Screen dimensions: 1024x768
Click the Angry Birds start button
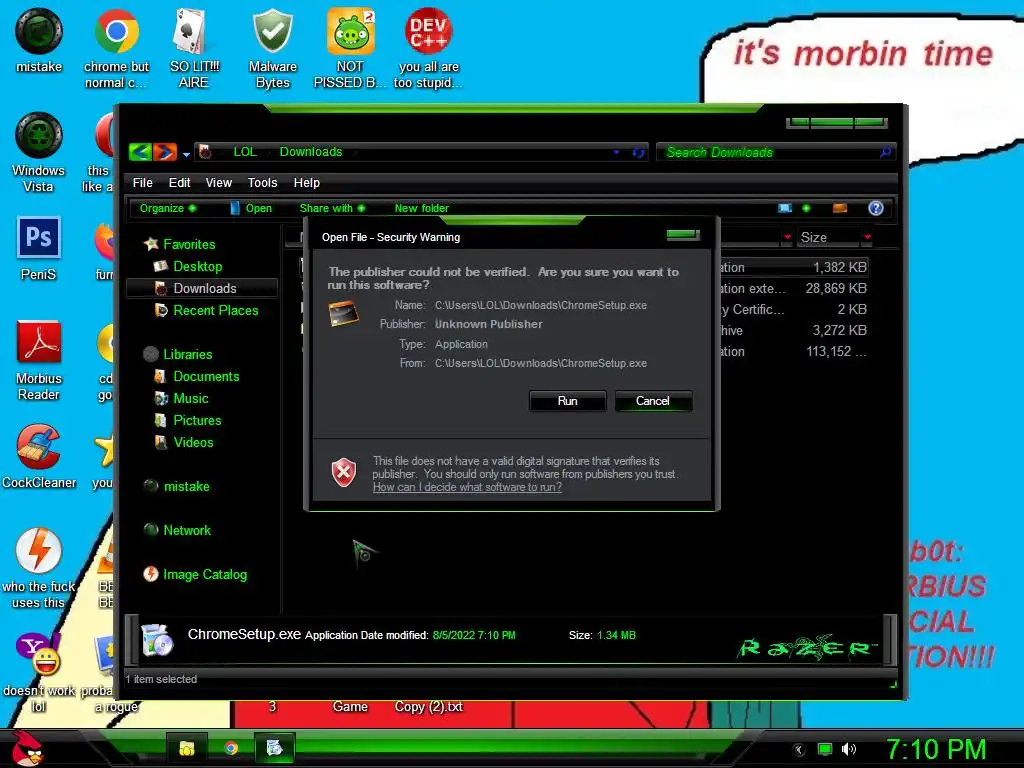(x=26, y=748)
